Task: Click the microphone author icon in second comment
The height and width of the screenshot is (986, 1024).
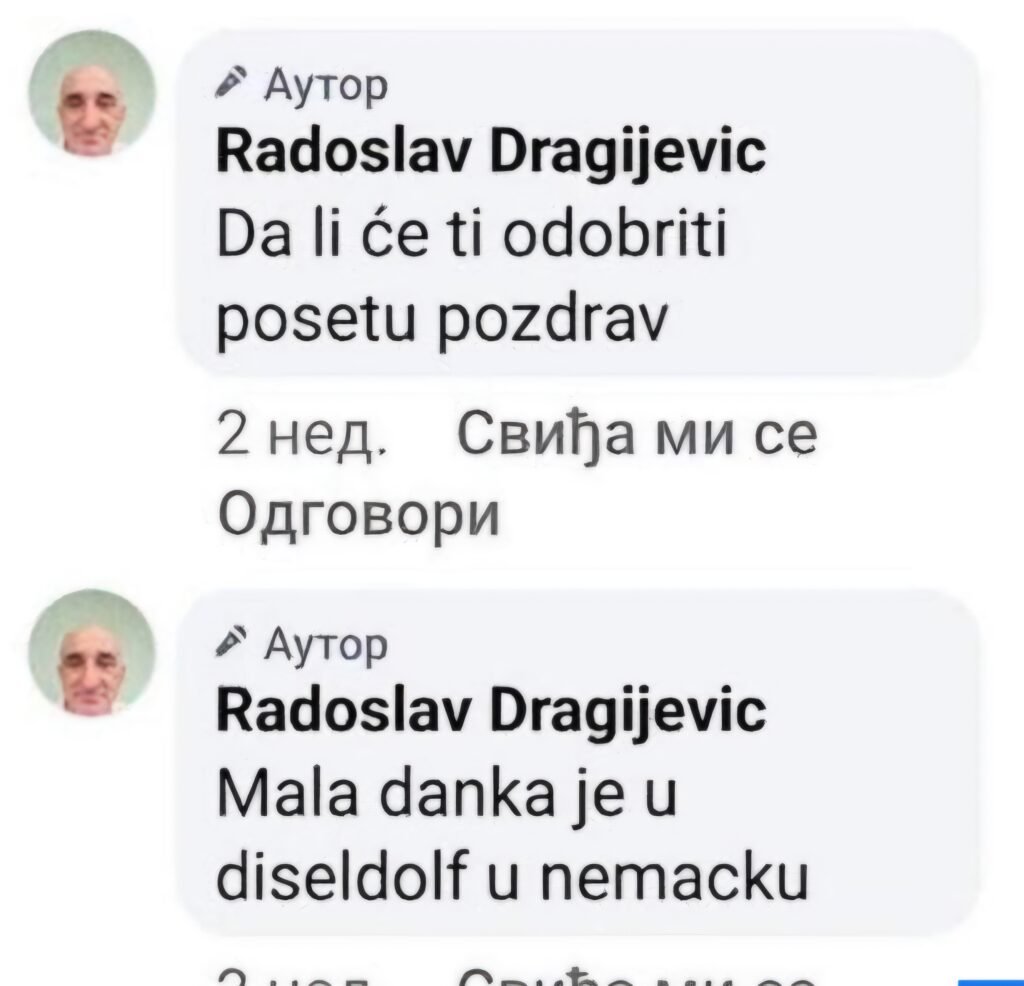Action: pos(231,644)
